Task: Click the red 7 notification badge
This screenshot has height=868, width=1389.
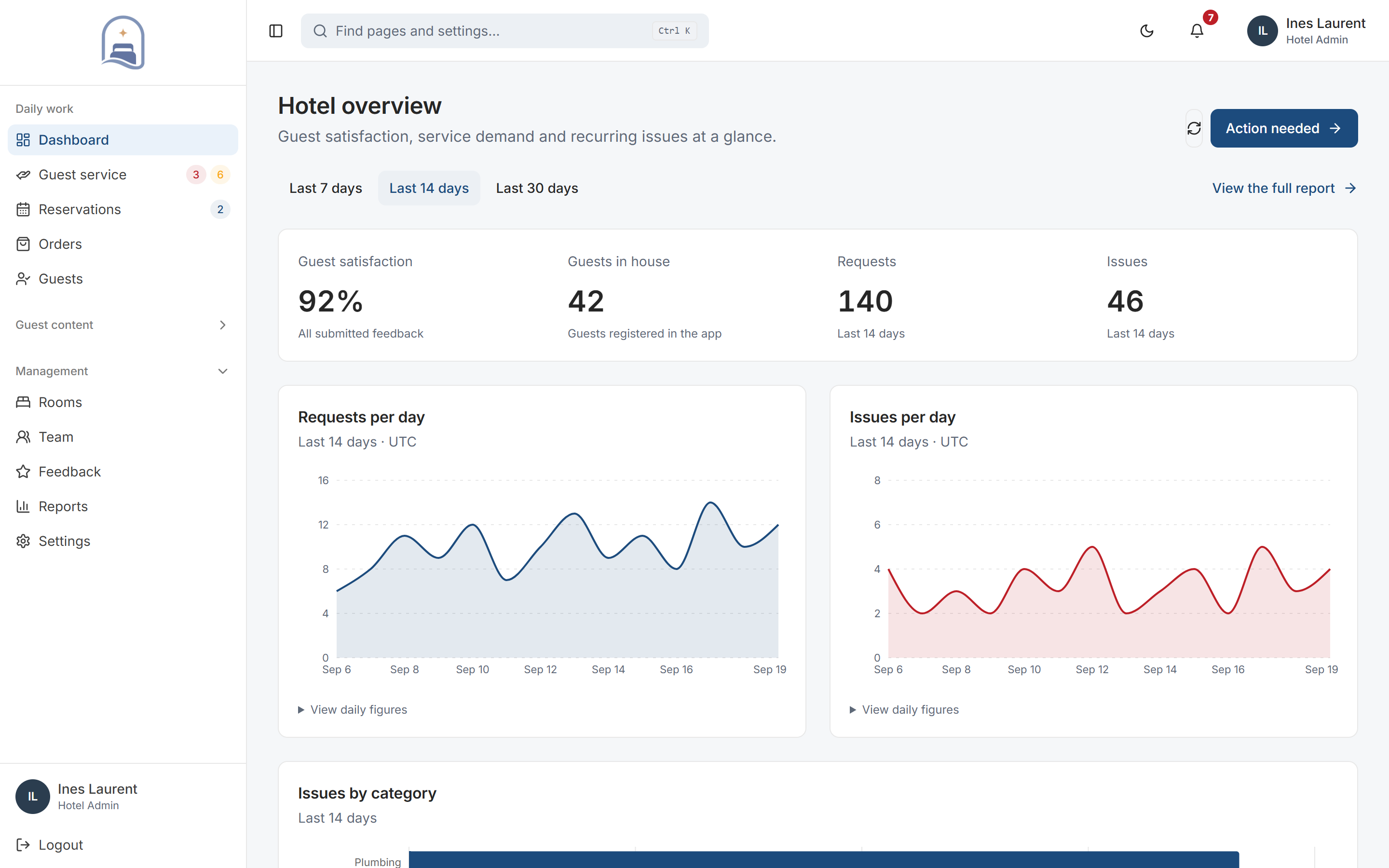Action: click(x=1210, y=18)
